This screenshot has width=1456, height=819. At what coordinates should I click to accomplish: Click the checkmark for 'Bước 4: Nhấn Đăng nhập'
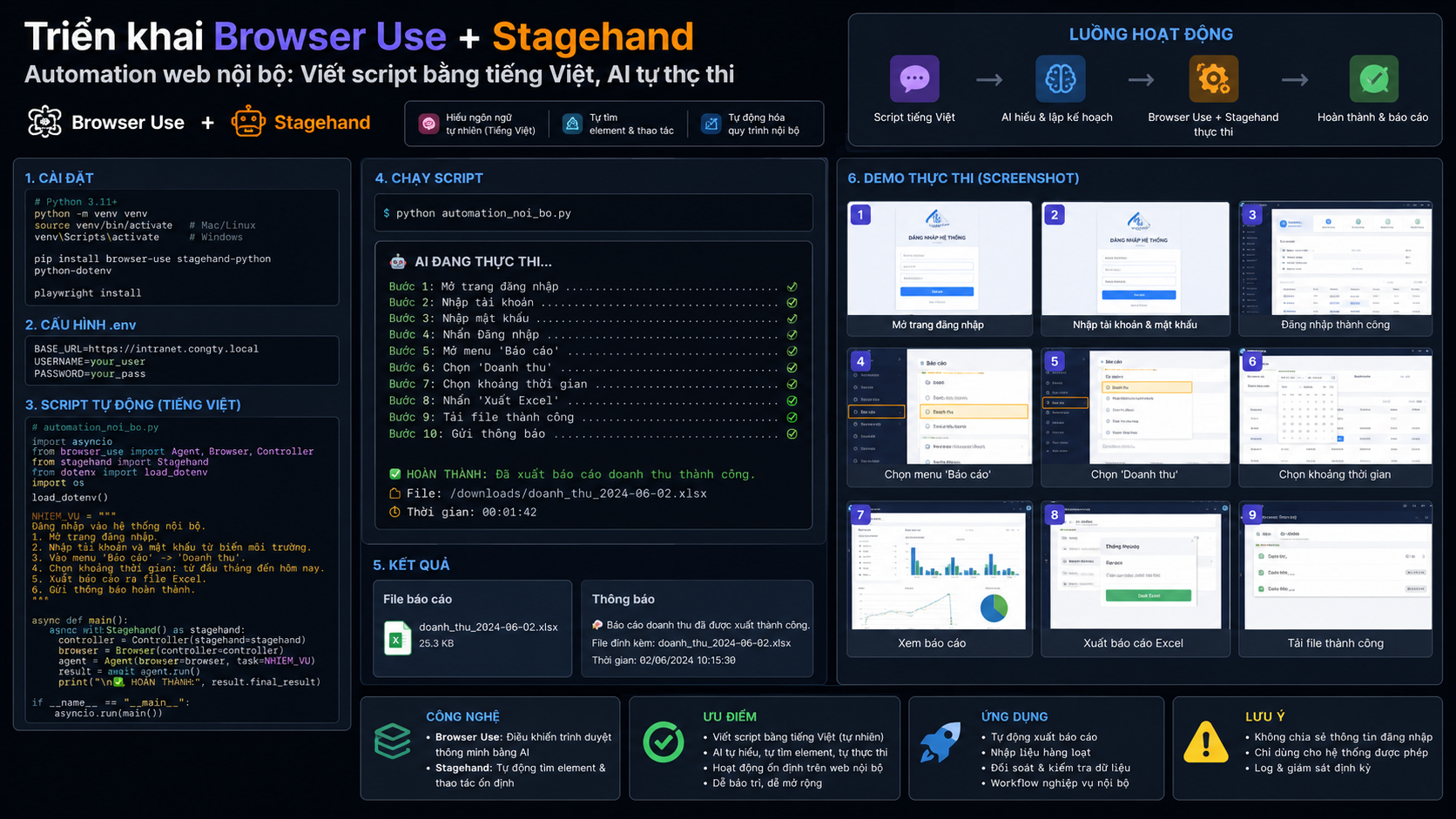coord(792,335)
